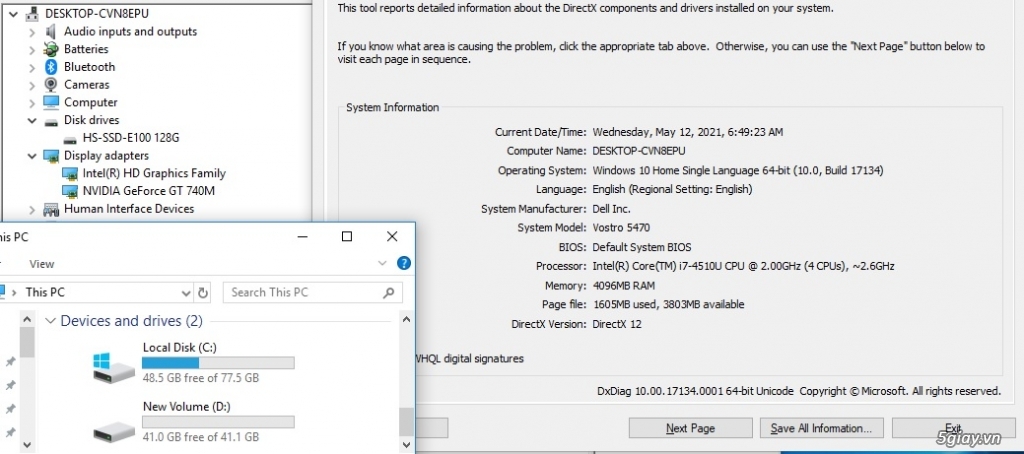Click the New Volume (D:) usage bar

coord(218,422)
